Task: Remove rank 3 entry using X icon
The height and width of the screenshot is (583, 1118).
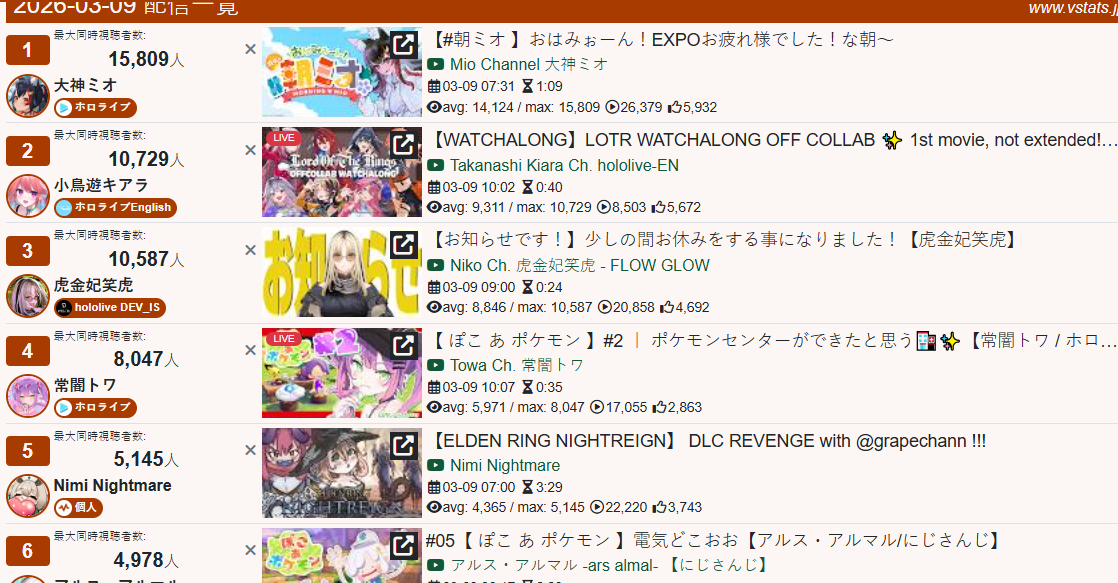Action: pos(250,250)
